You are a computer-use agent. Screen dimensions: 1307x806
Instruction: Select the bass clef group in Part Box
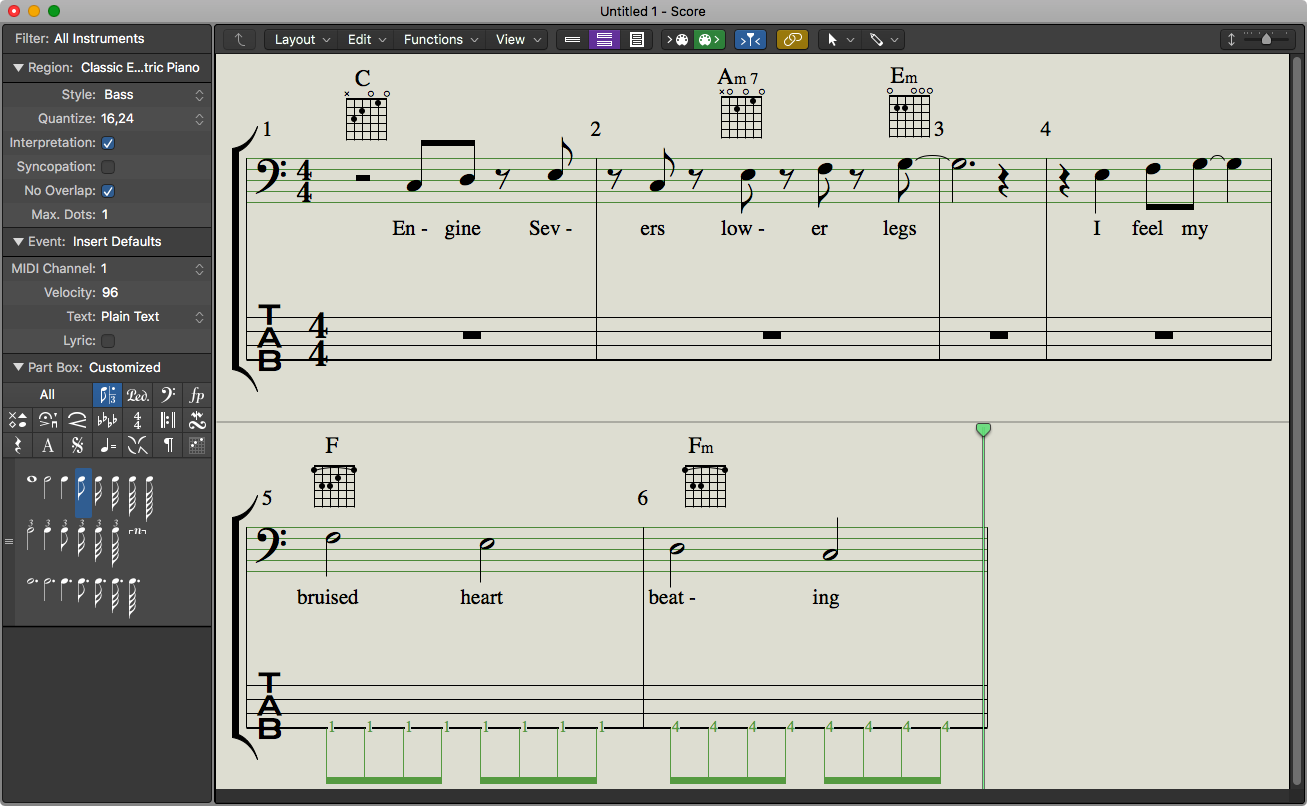[167, 395]
